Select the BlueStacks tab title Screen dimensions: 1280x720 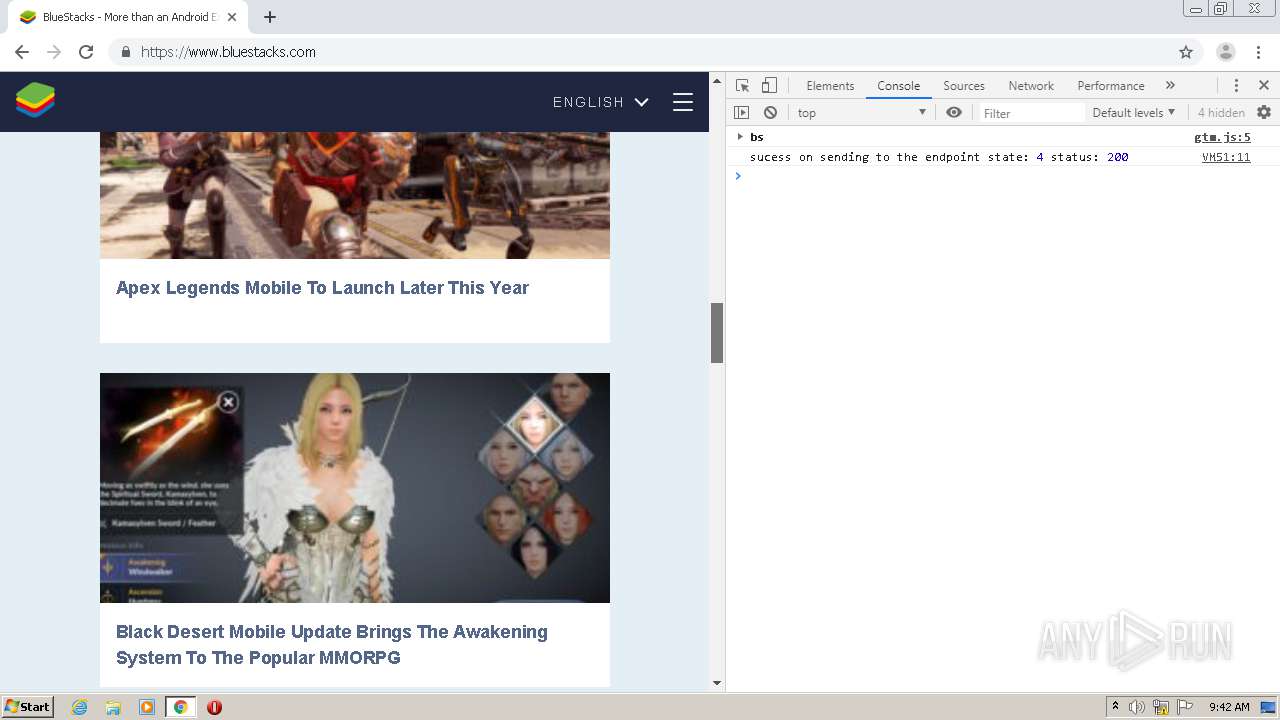129,17
